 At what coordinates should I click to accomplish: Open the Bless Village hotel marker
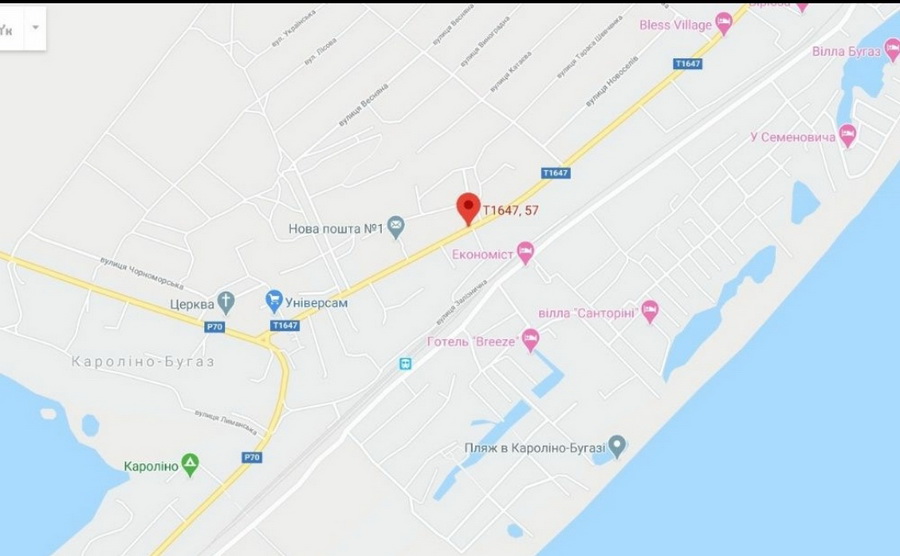click(724, 24)
